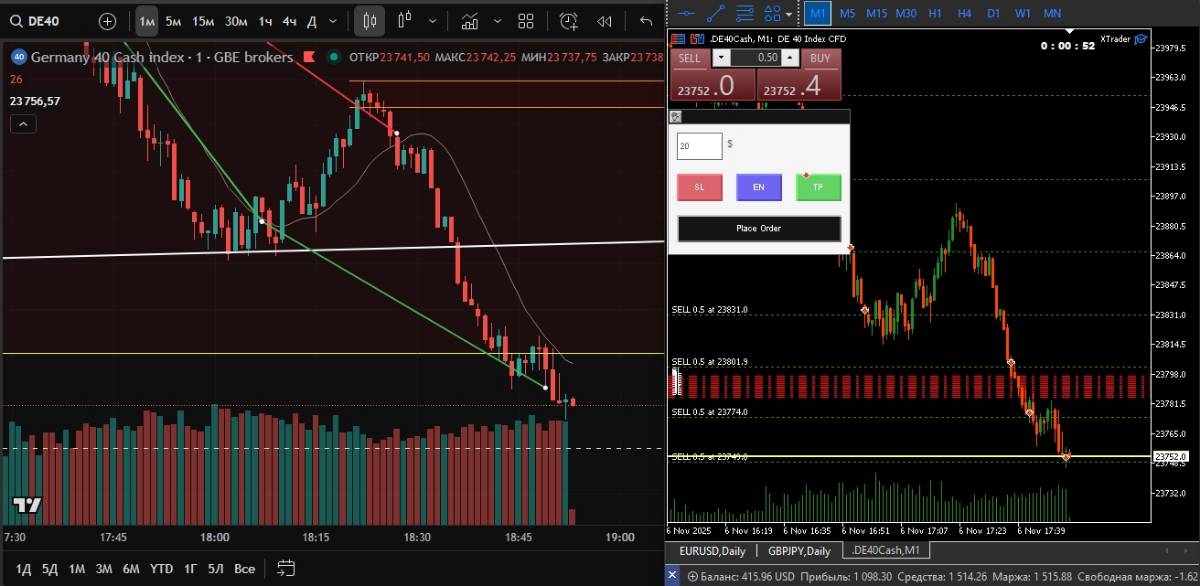Screen dimensions: 1200x586
Task: Create an alert with the clock icon
Action: [569, 21]
